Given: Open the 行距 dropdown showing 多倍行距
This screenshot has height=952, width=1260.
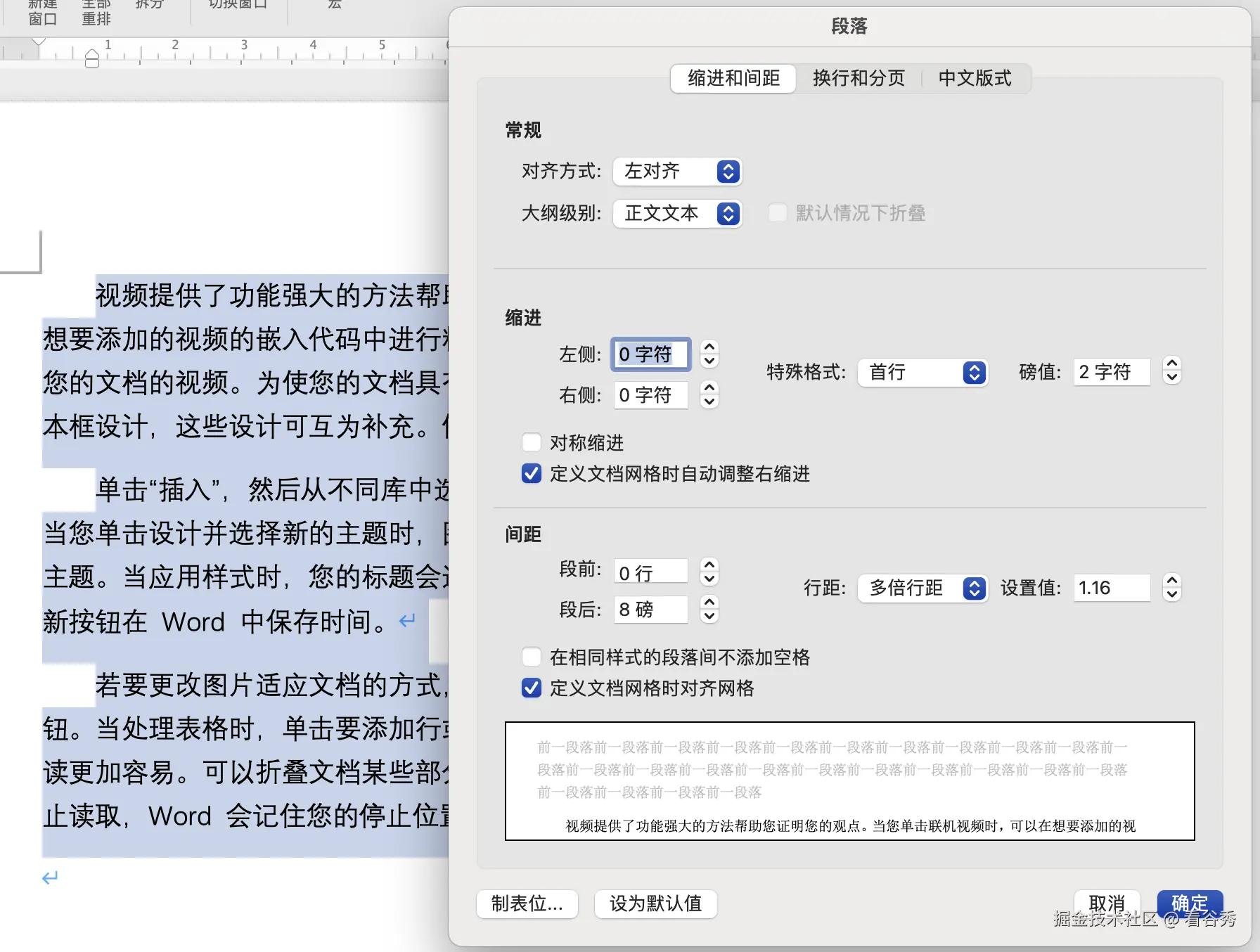Looking at the screenshot, I should (x=922, y=588).
